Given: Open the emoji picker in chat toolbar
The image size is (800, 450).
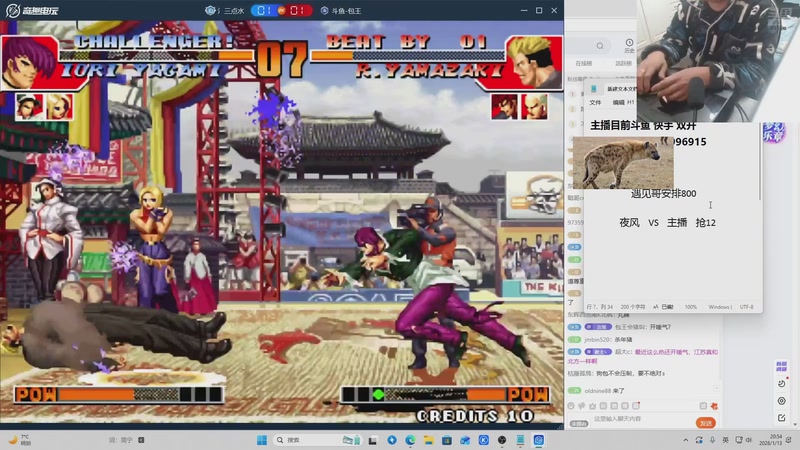Looking at the screenshot, I should (571, 406).
